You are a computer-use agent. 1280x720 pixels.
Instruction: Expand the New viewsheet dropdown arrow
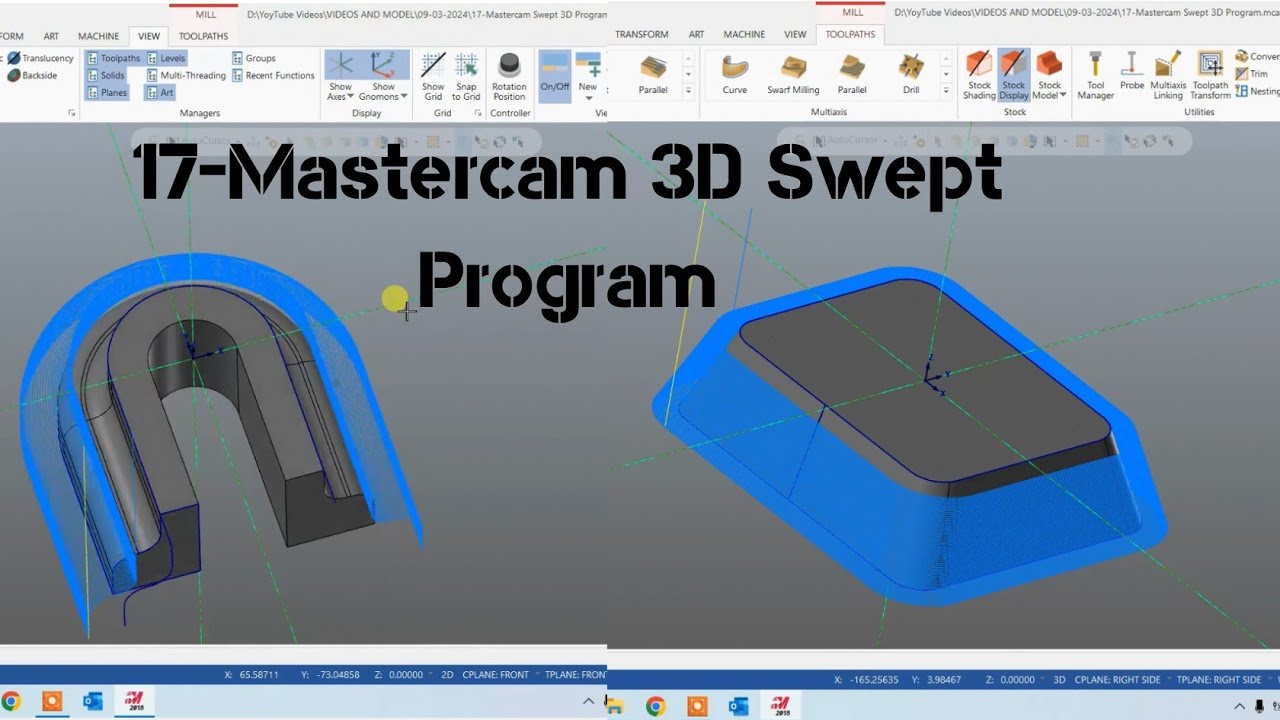pyautogui.click(x=588, y=98)
